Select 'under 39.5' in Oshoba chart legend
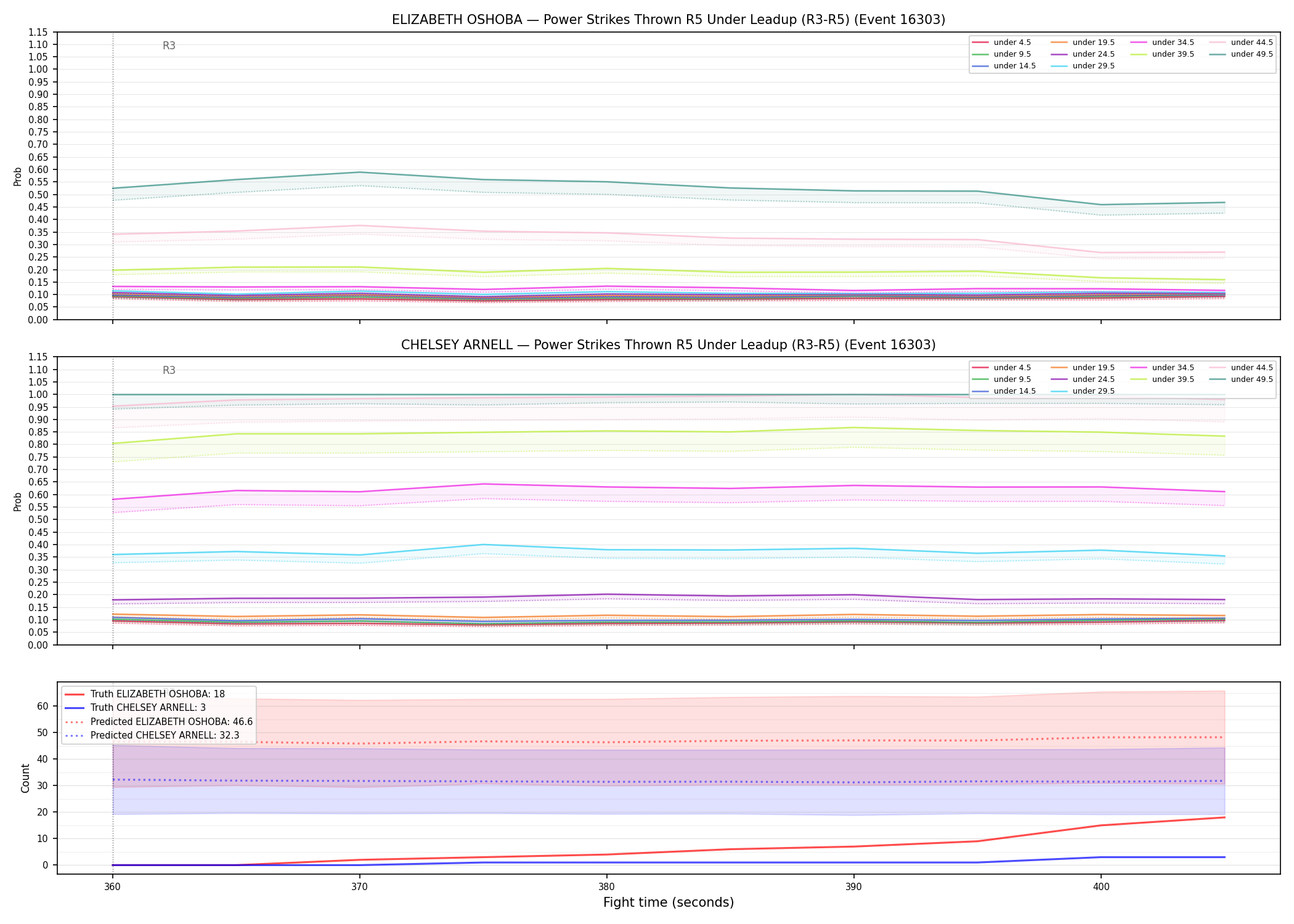 pyautogui.click(x=1162, y=54)
